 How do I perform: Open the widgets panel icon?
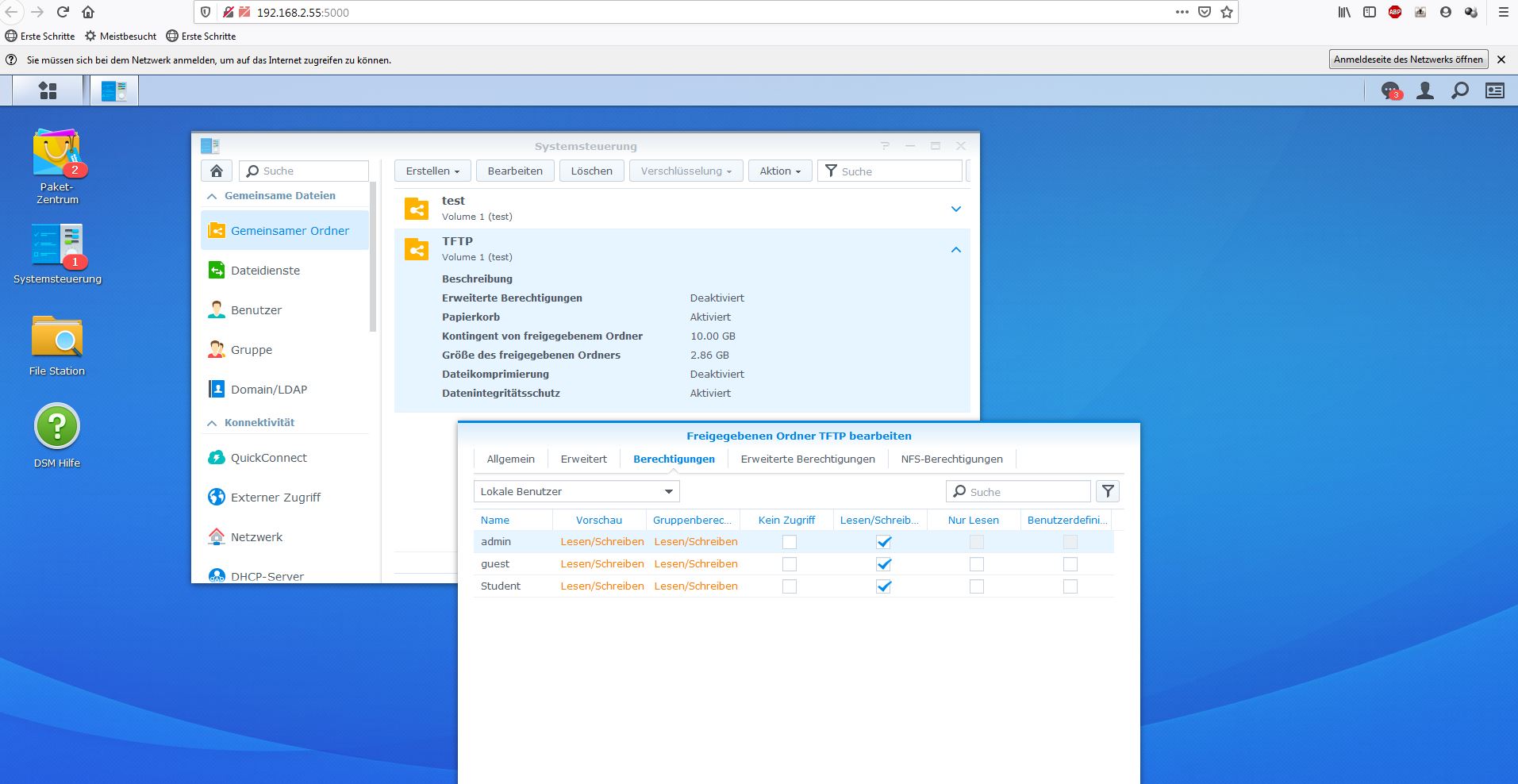pos(1495,91)
